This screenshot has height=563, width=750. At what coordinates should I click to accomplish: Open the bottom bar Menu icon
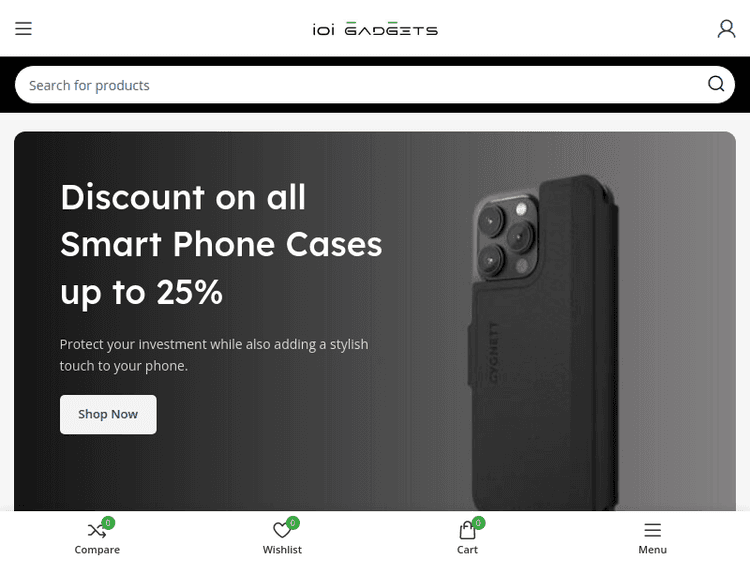coord(652,530)
